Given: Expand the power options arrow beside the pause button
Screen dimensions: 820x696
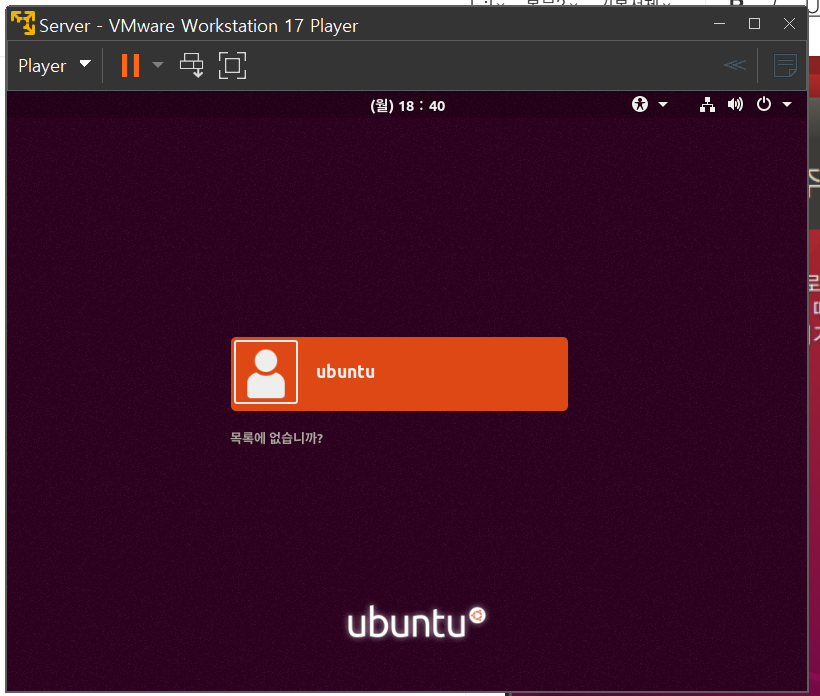Looking at the screenshot, I should (x=158, y=65).
